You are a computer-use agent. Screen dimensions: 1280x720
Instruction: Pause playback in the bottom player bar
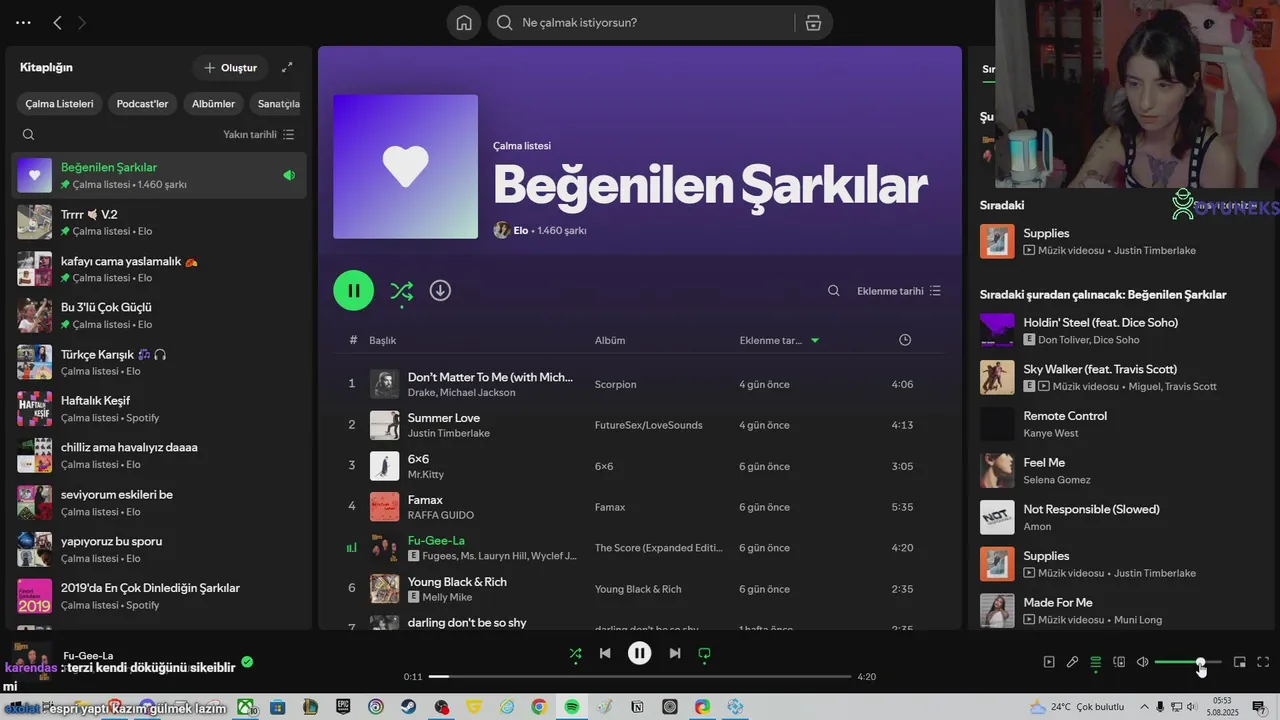point(639,653)
